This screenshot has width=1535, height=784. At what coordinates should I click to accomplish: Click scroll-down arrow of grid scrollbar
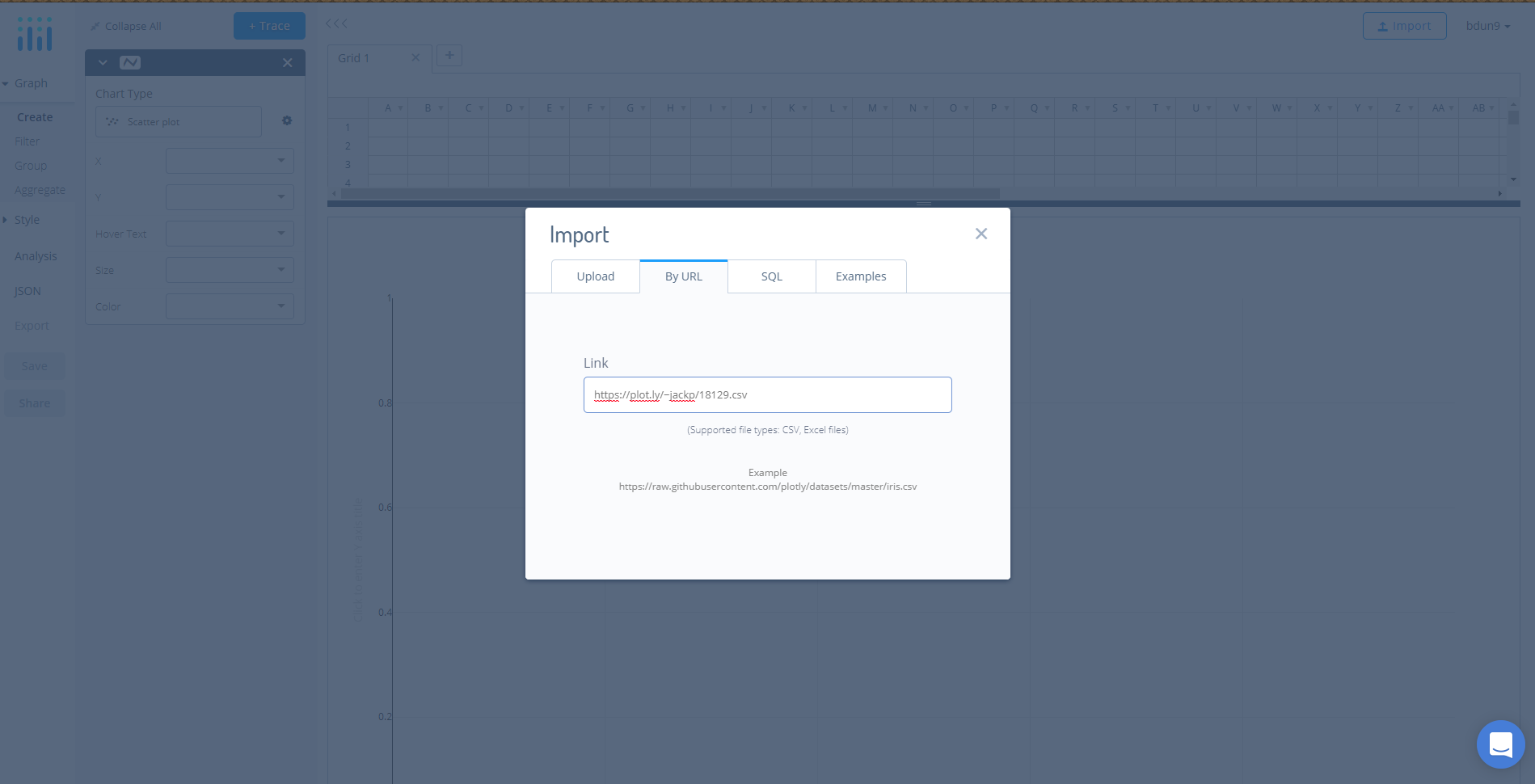pyautogui.click(x=1513, y=179)
